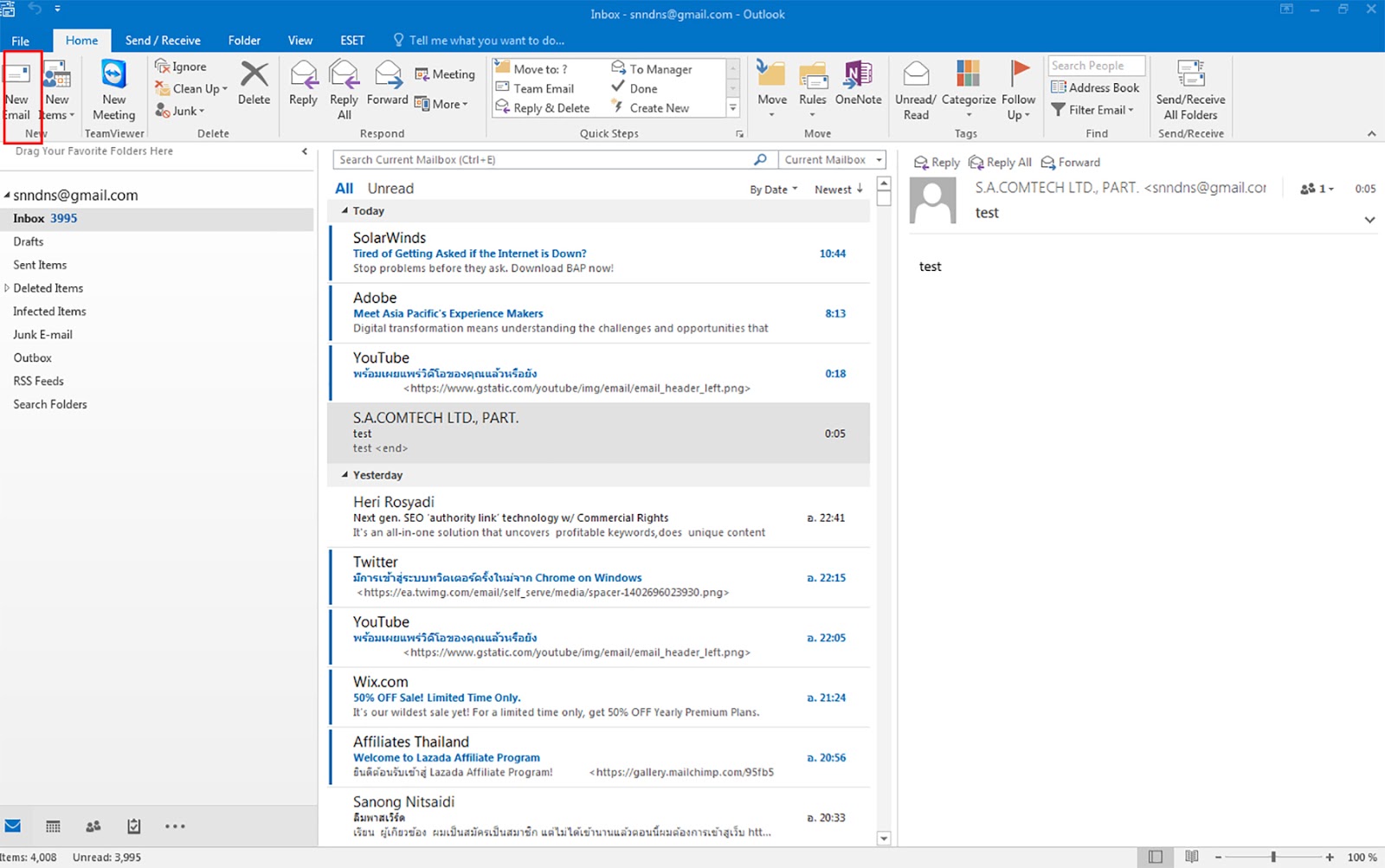Open the Filter Email dropdown
Viewport: 1385px width, 868px height.
pyautogui.click(x=1092, y=110)
